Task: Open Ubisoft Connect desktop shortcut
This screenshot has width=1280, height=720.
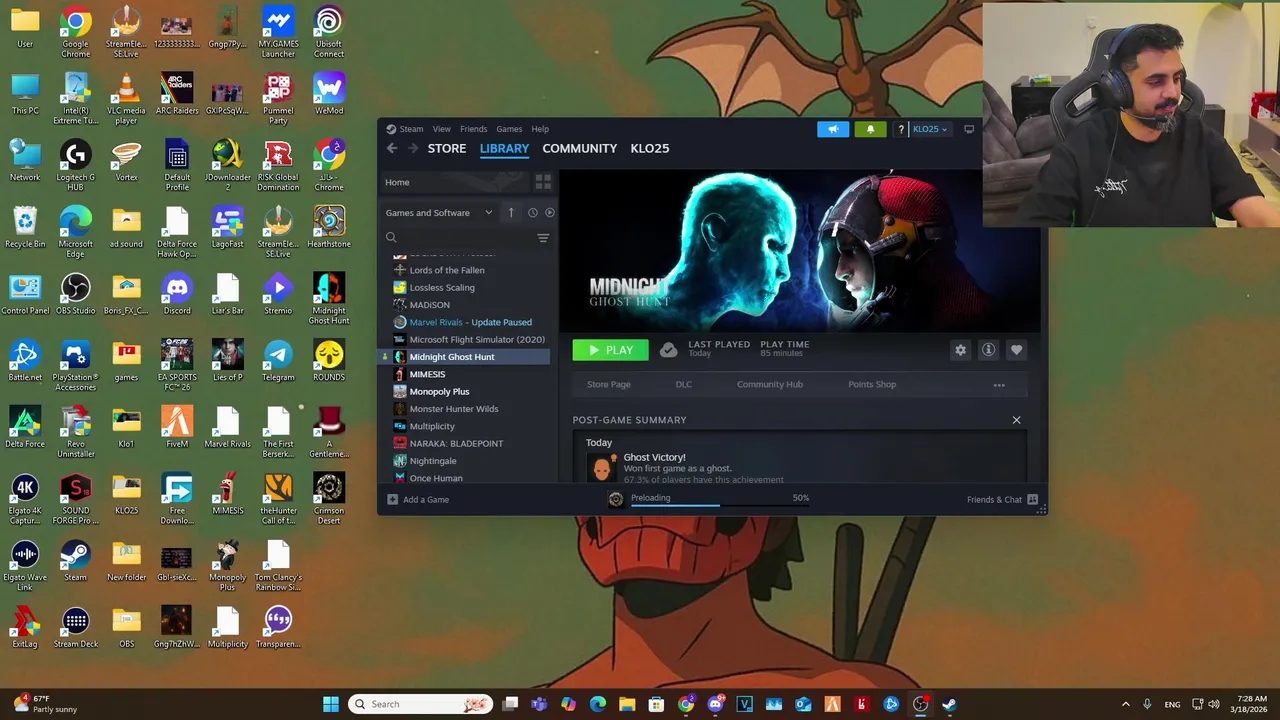Action: (x=329, y=32)
